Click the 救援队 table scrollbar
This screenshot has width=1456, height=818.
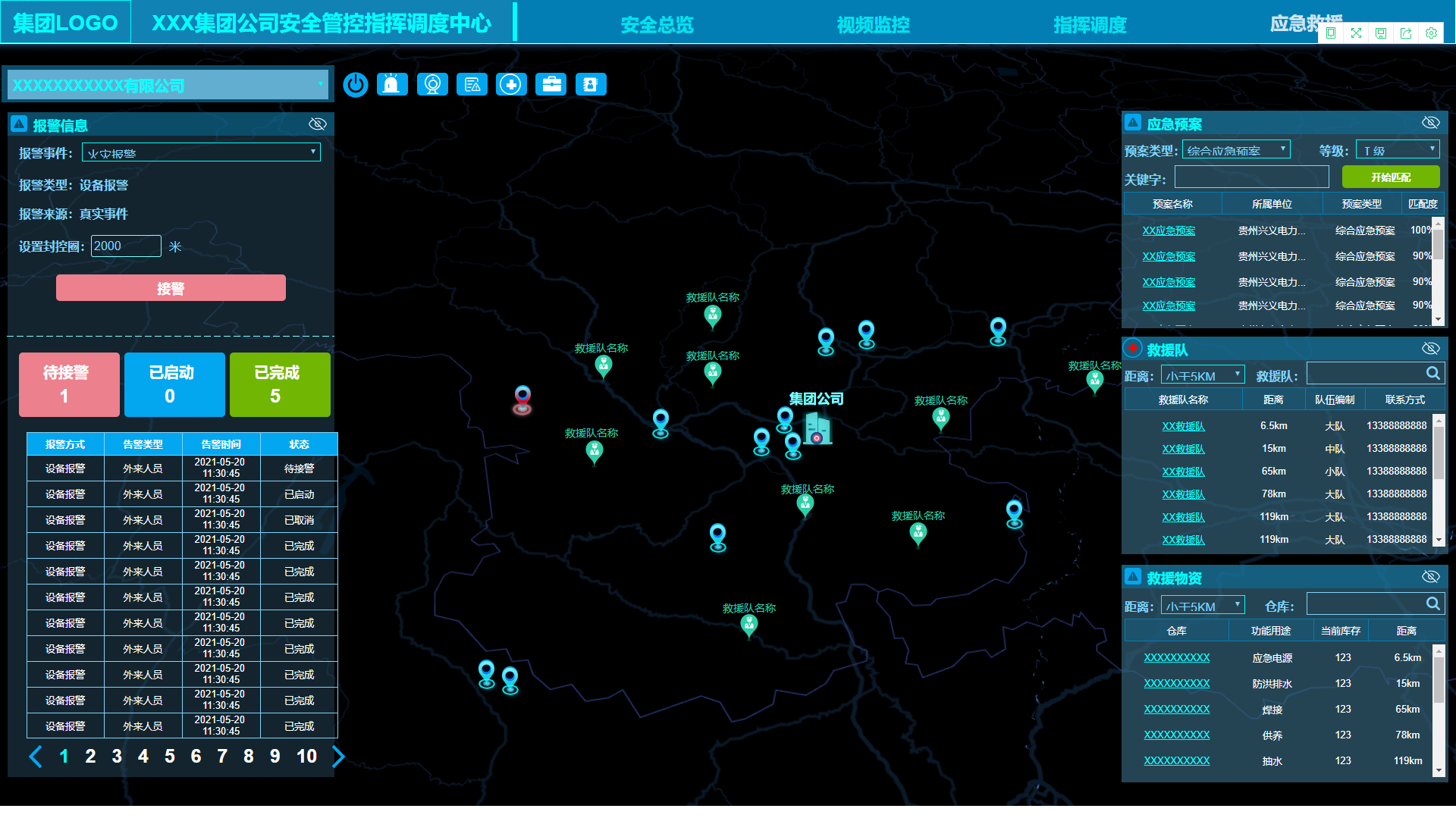tap(1439, 479)
